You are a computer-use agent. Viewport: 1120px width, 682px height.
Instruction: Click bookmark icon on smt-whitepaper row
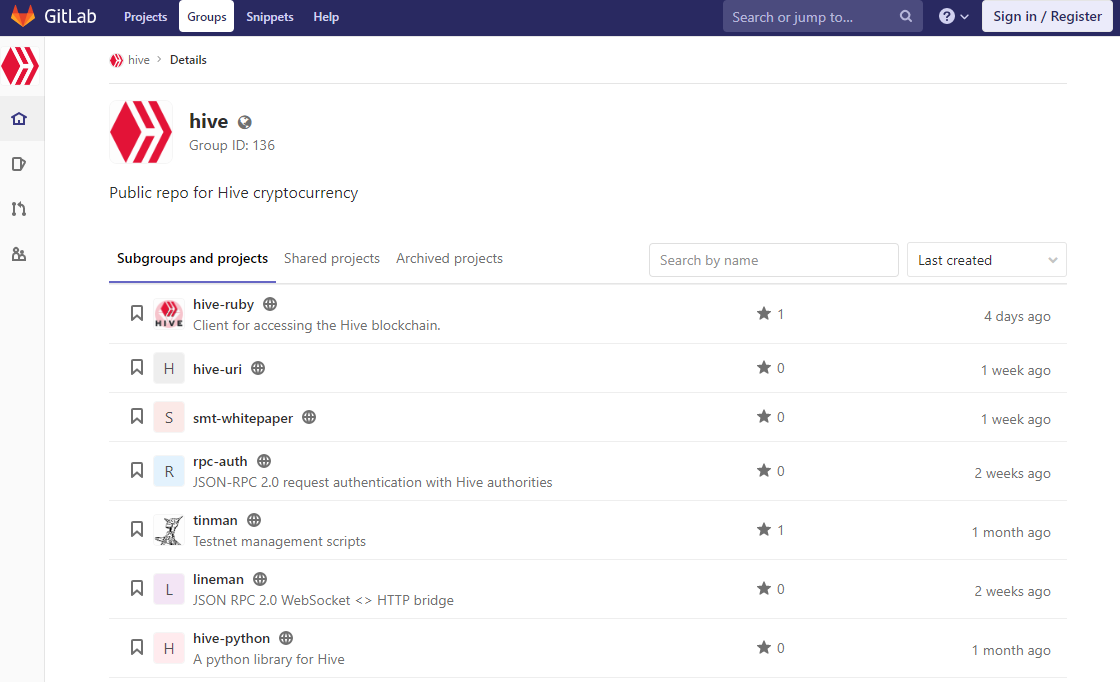[x=136, y=417]
